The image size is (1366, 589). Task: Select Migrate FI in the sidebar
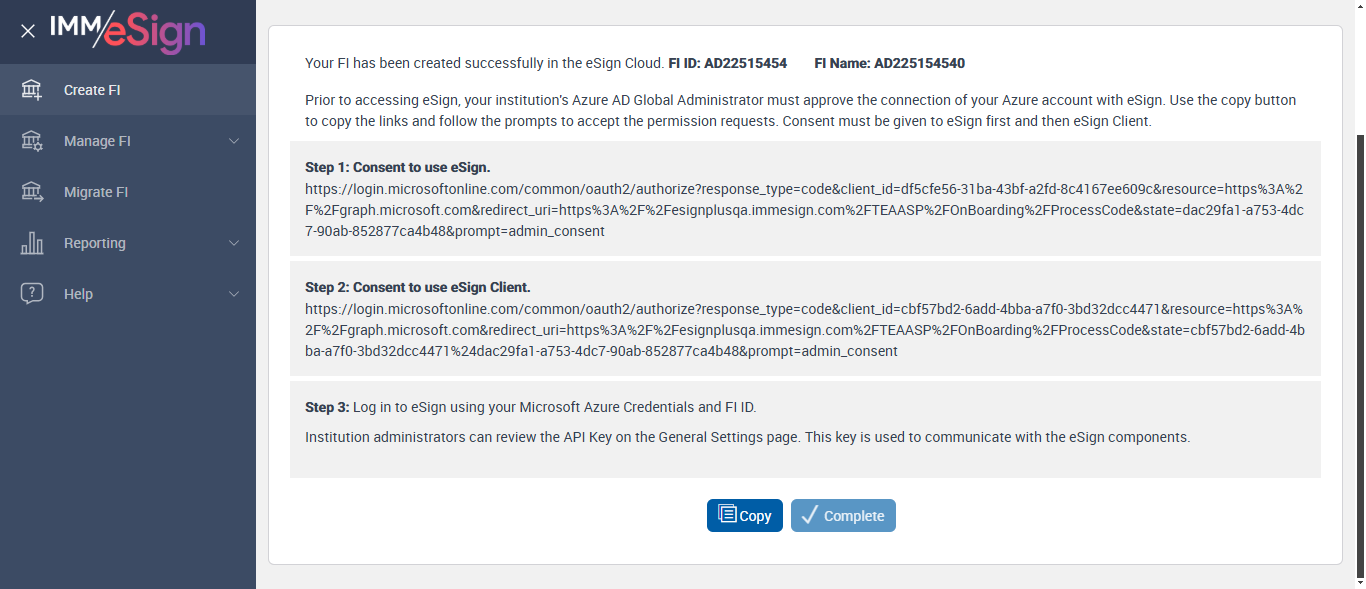tap(96, 192)
